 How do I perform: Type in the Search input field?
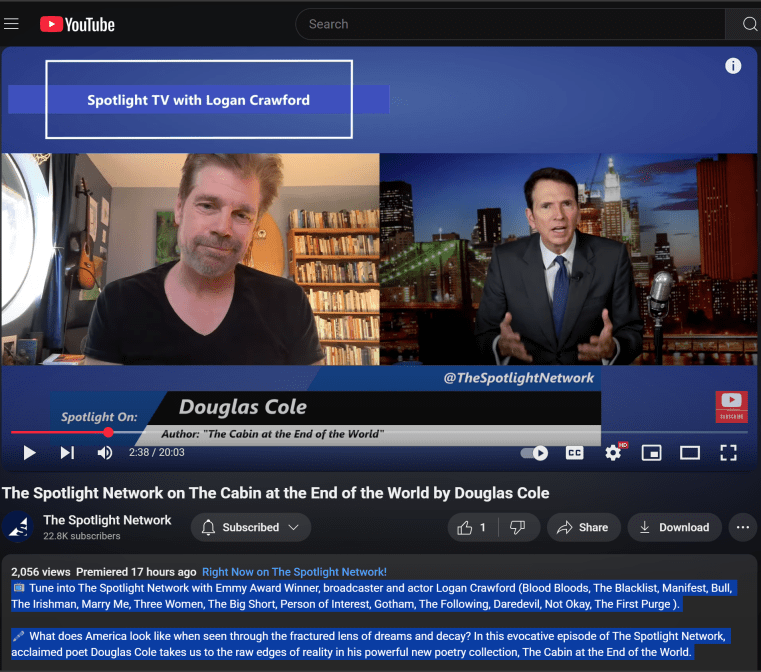pos(510,24)
